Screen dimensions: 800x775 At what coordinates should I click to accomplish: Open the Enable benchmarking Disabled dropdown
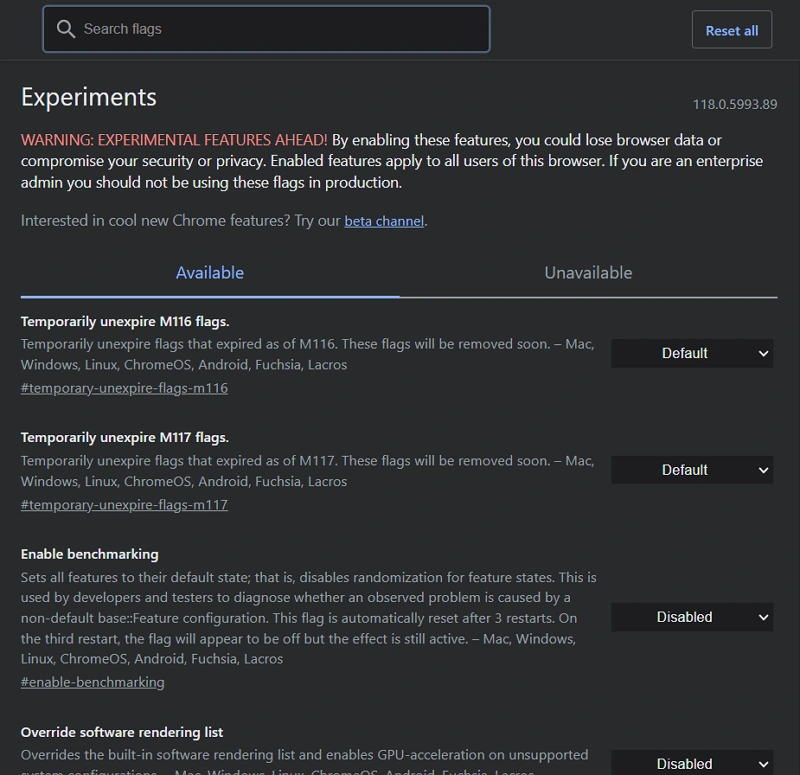click(x=692, y=617)
